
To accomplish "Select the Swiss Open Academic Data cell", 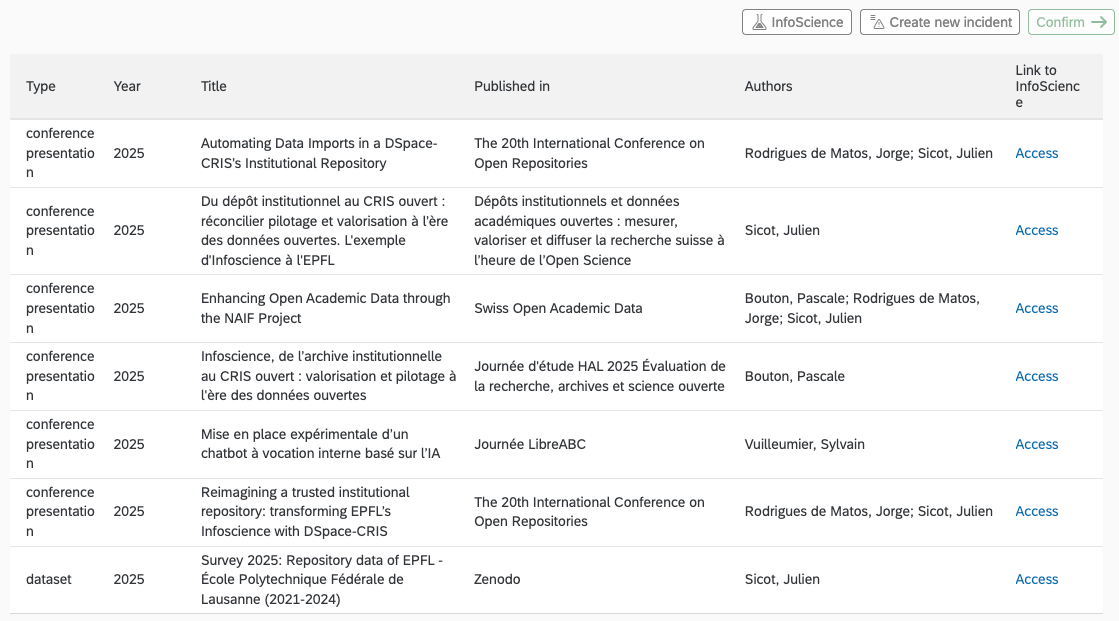I will (x=558, y=308).
